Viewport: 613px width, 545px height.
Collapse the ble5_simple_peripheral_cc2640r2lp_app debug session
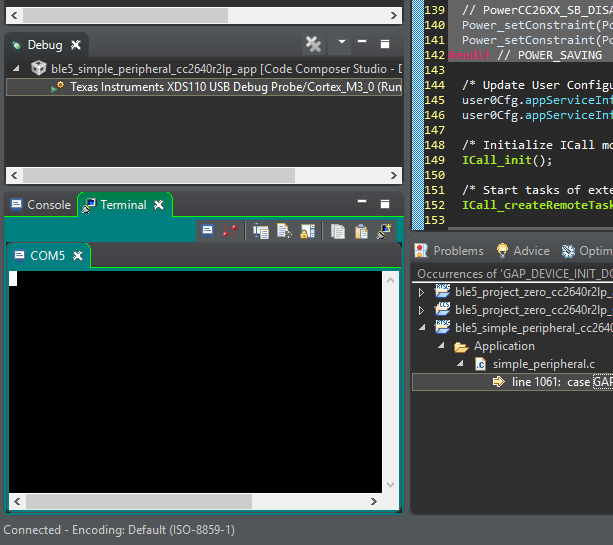16,69
